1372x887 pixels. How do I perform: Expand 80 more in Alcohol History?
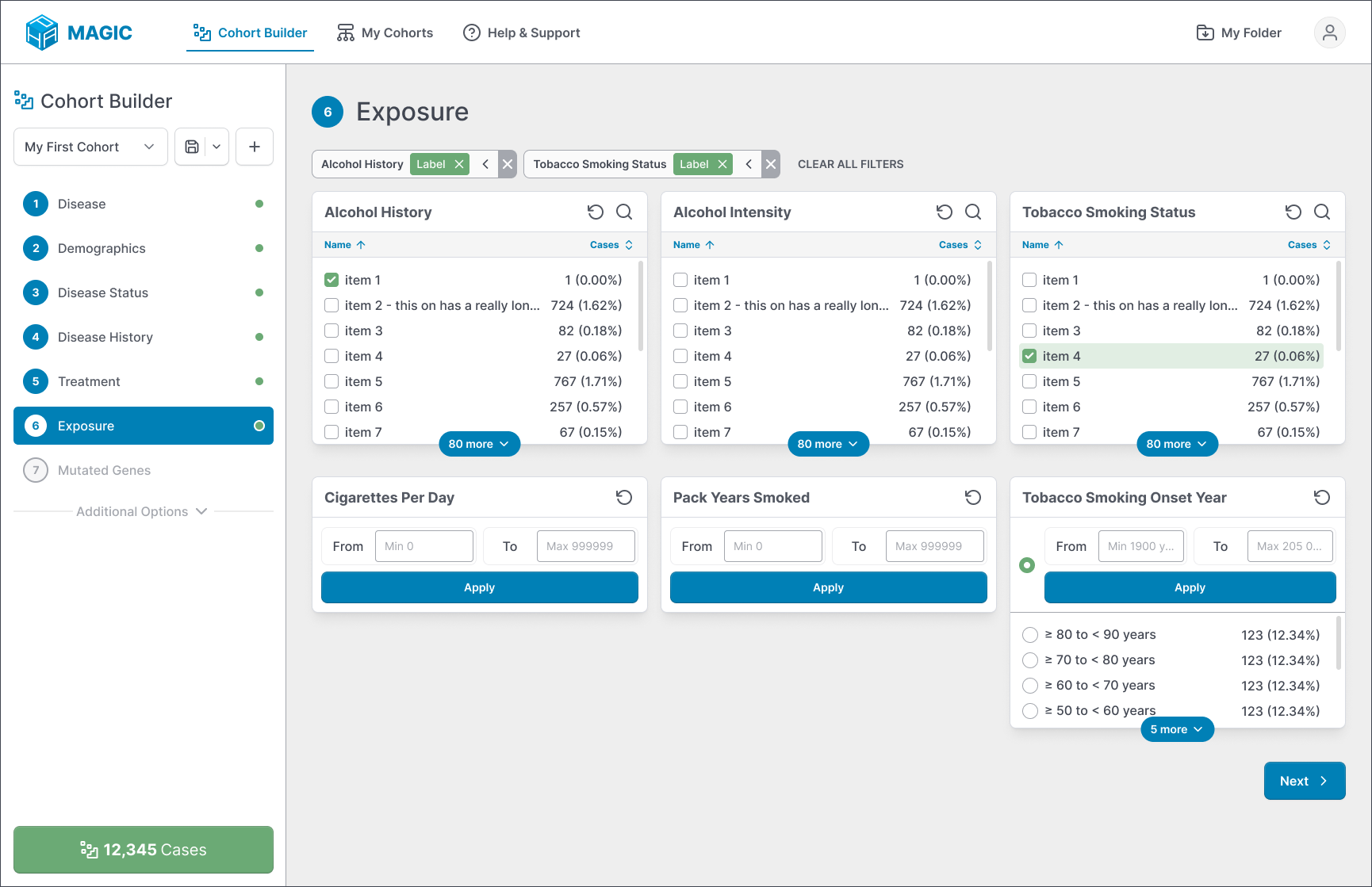[479, 444]
